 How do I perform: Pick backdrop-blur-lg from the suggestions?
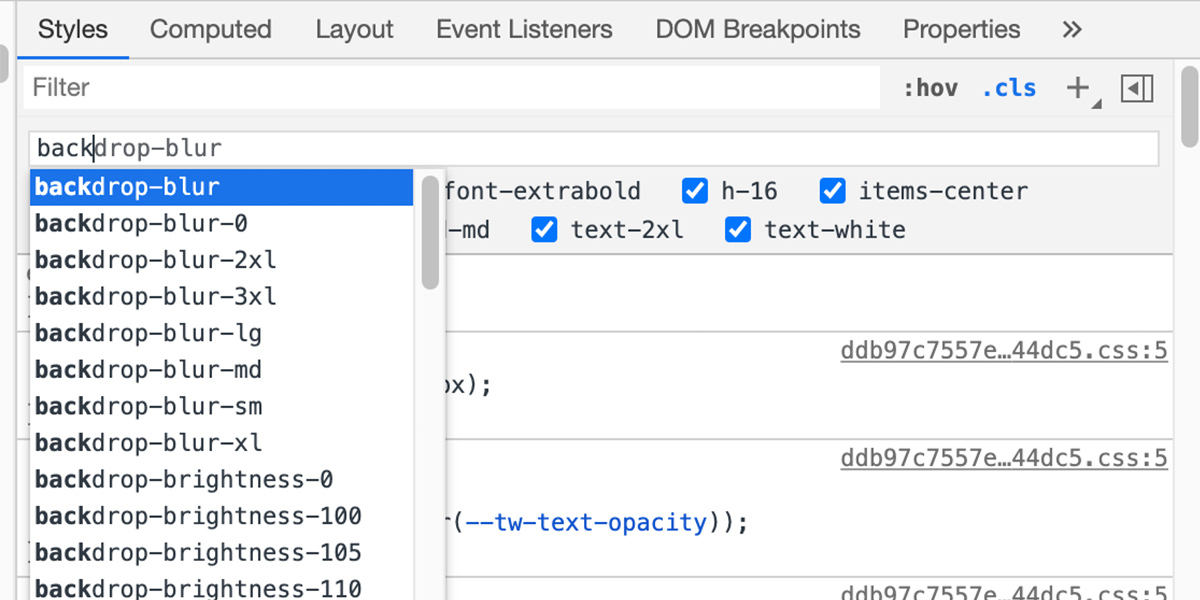tap(221, 333)
